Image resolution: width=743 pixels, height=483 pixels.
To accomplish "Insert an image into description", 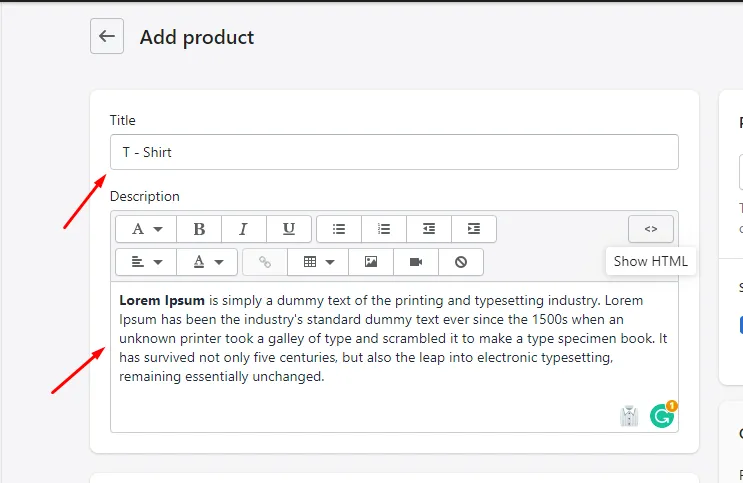I will click(371, 262).
